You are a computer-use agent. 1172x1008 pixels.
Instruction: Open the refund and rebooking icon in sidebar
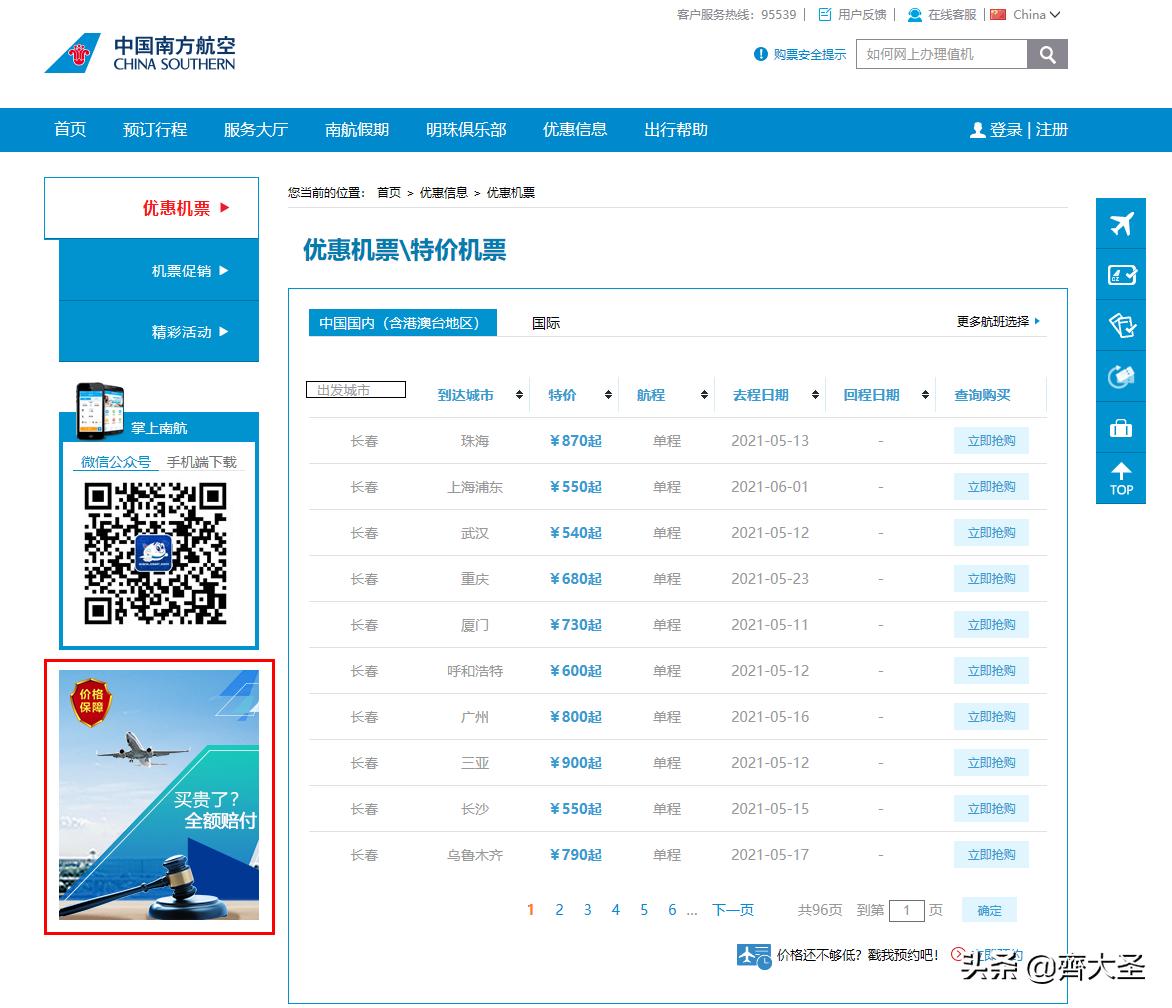click(x=1120, y=377)
